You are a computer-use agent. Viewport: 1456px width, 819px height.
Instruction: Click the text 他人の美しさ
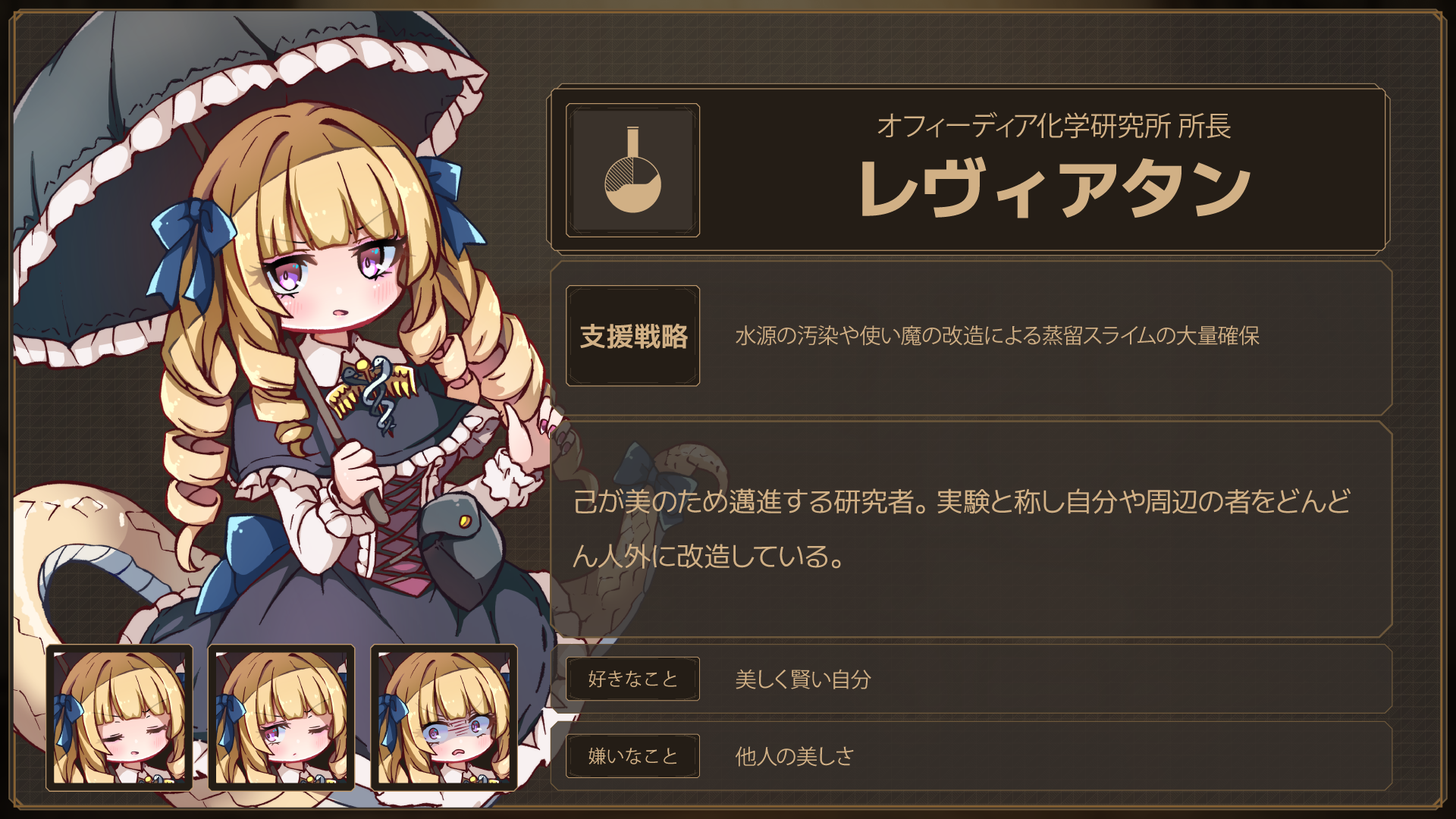tap(794, 756)
